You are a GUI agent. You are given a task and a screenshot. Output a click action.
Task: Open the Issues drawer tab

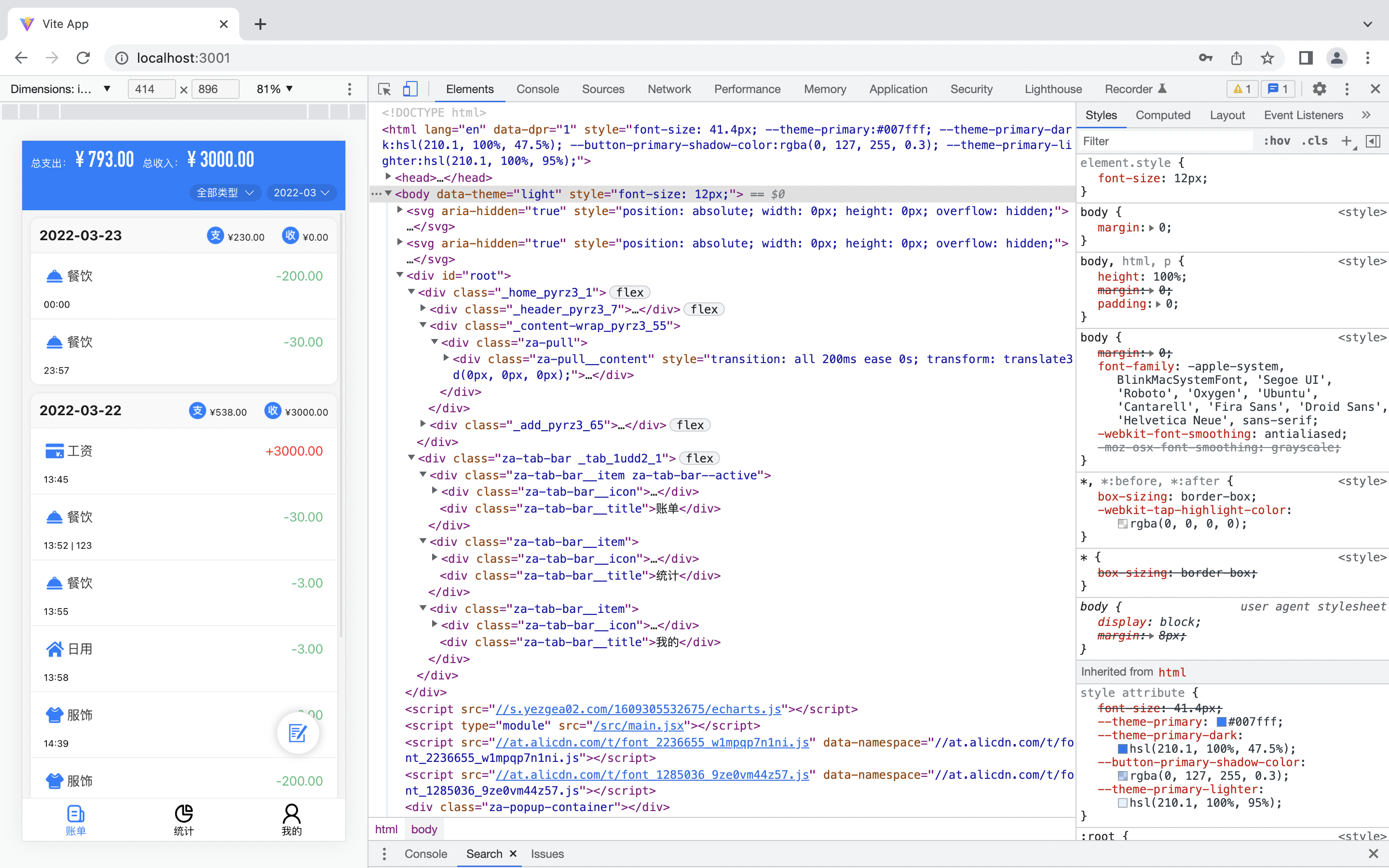pyautogui.click(x=547, y=854)
